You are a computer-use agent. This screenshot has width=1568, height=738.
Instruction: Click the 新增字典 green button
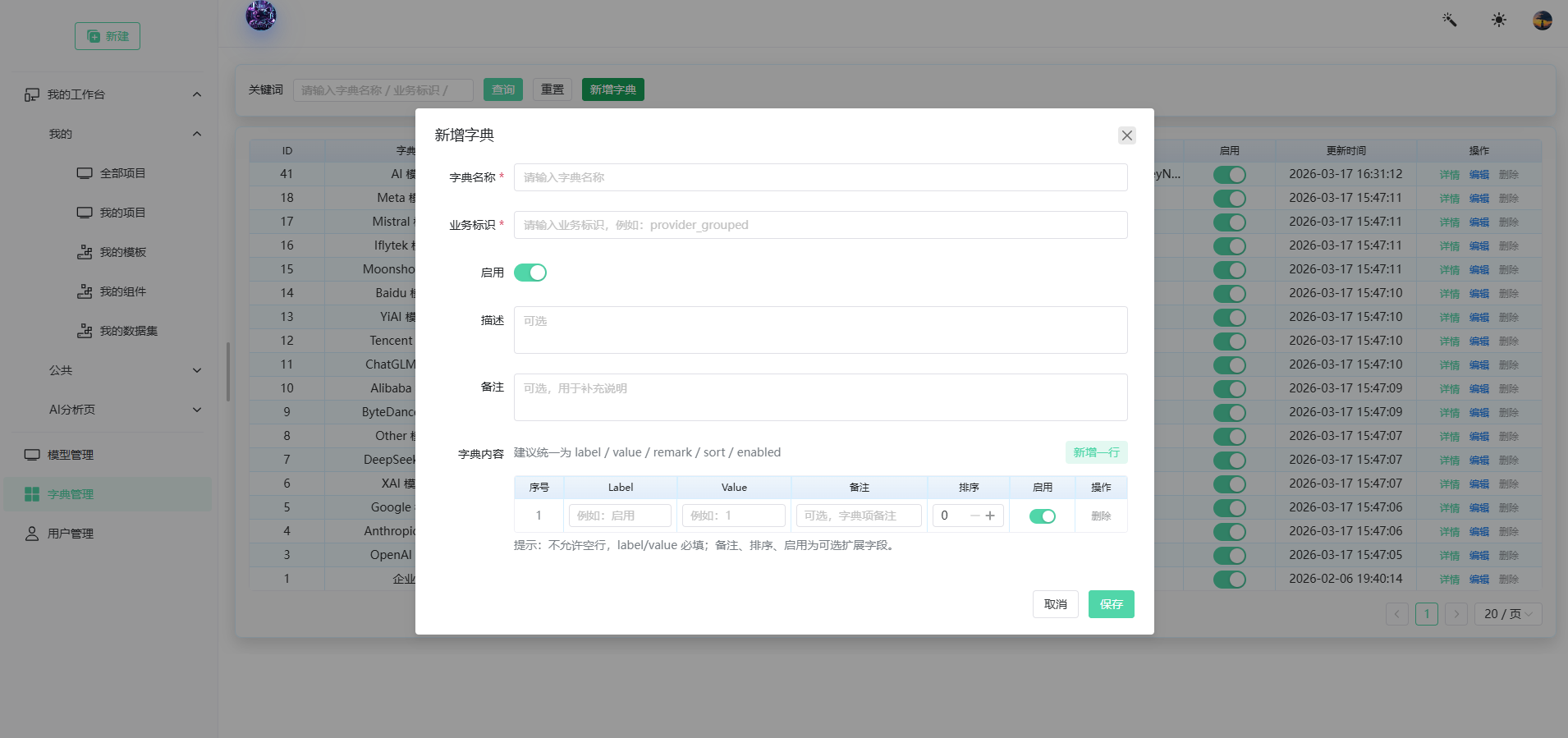click(x=613, y=89)
